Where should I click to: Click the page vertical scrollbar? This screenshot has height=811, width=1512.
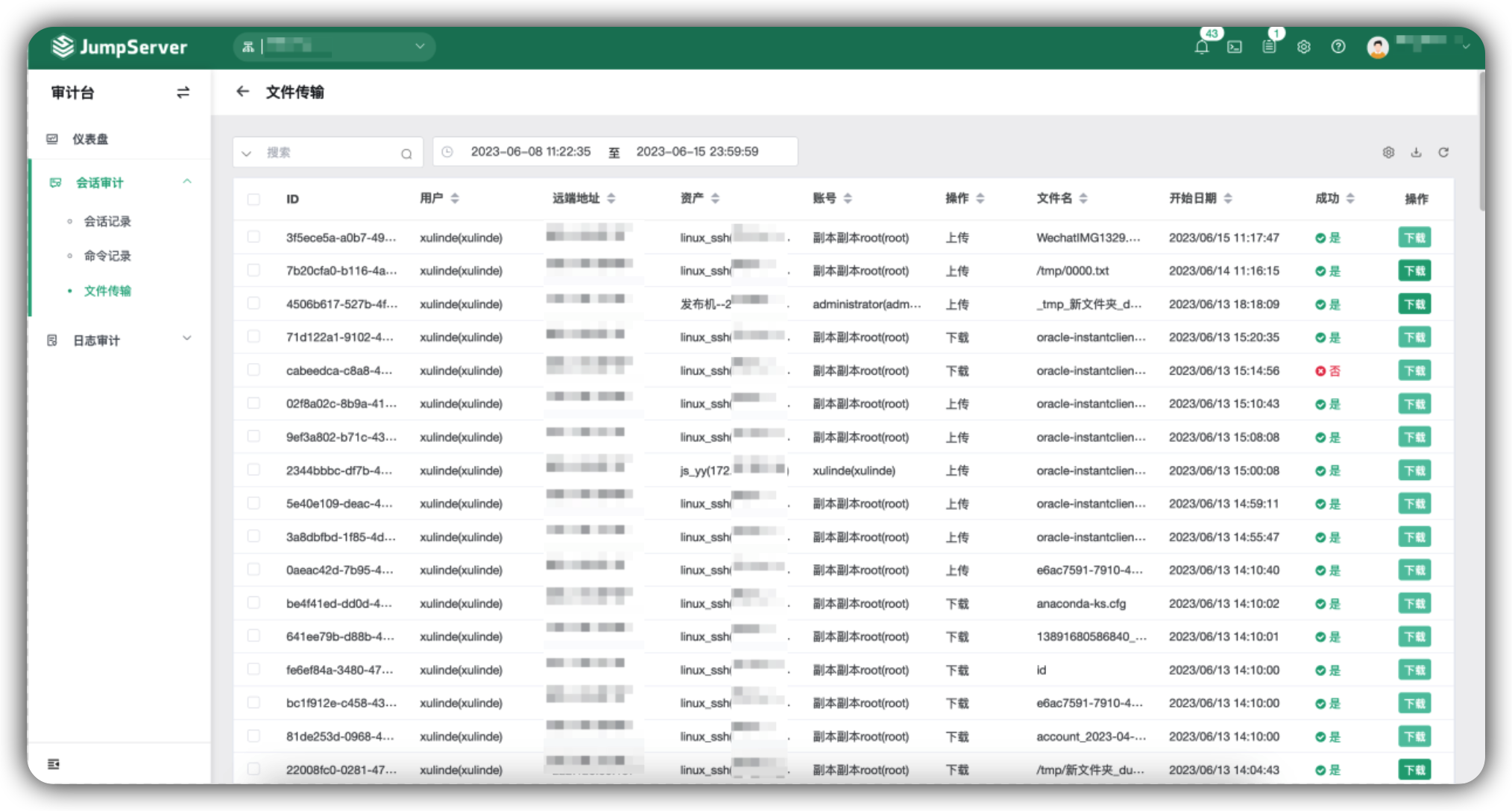click(x=1481, y=142)
